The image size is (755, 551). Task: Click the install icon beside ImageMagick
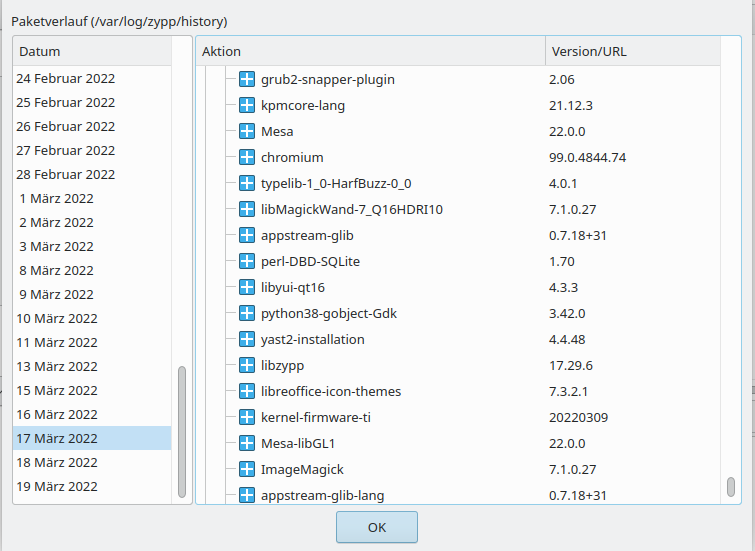[247, 469]
